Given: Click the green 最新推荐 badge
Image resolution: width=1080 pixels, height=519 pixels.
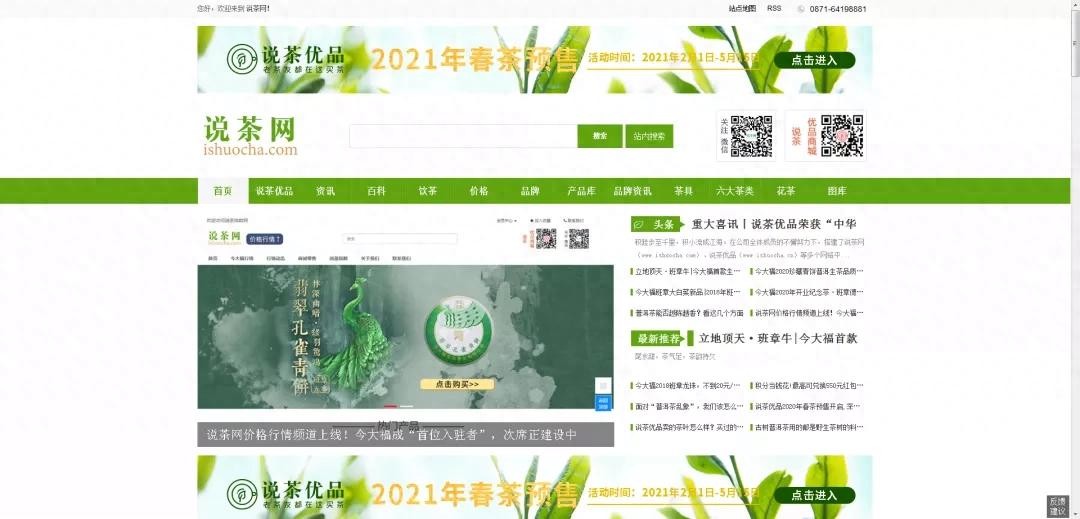Looking at the screenshot, I should pos(659,339).
